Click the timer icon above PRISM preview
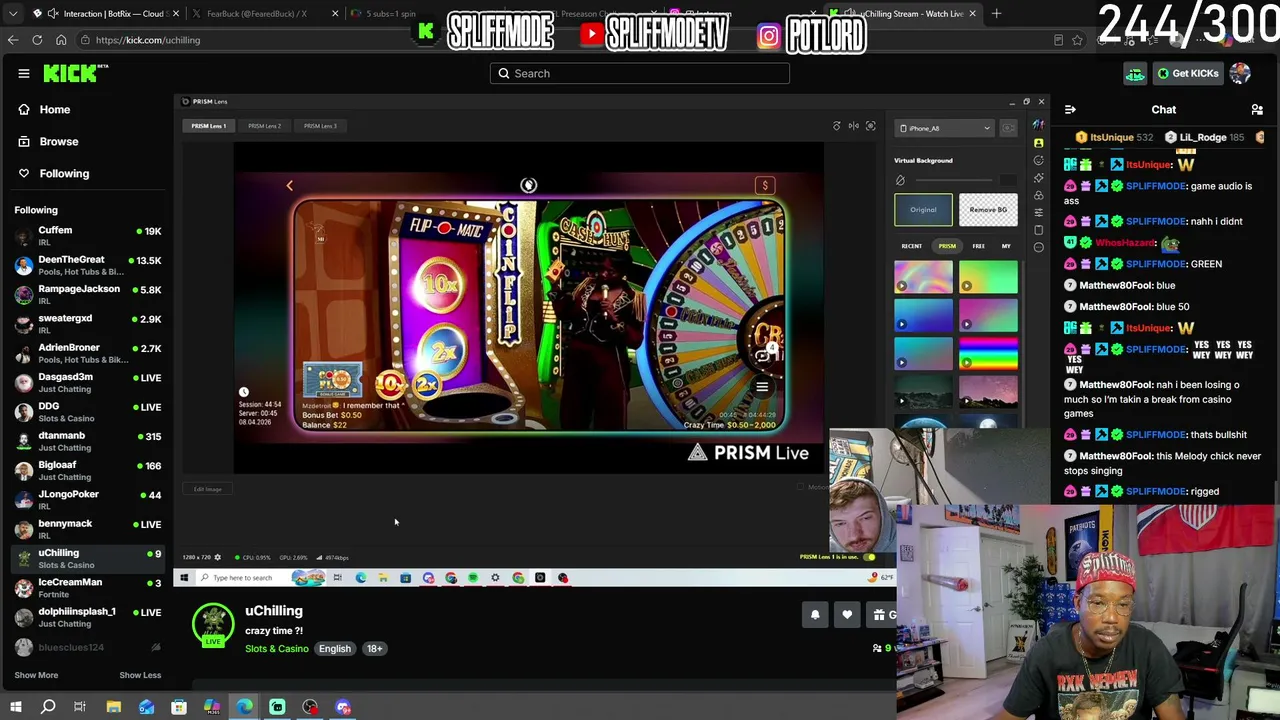Viewport: 1280px width, 720px height. click(x=837, y=126)
